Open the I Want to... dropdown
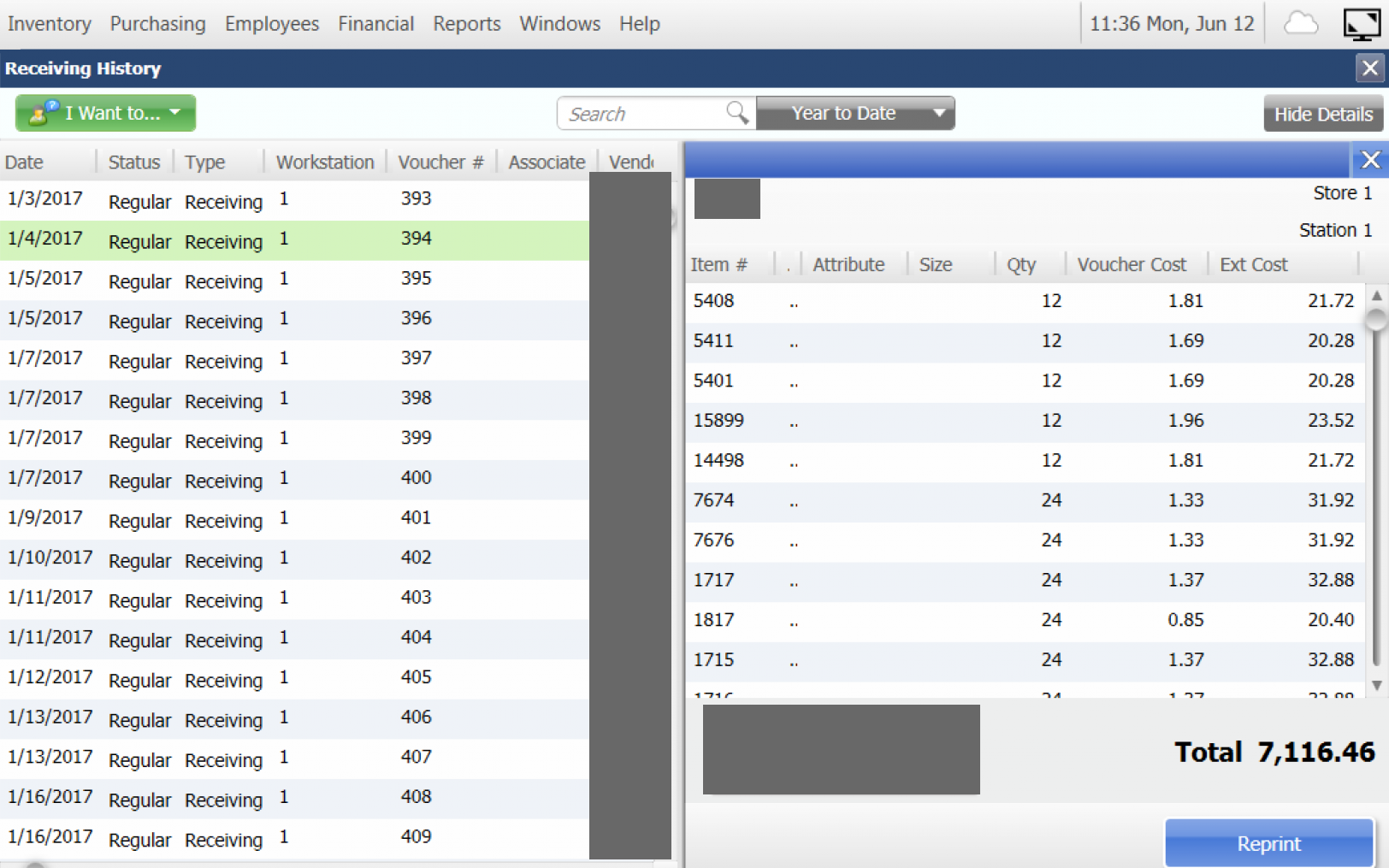 (x=105, y=113)
